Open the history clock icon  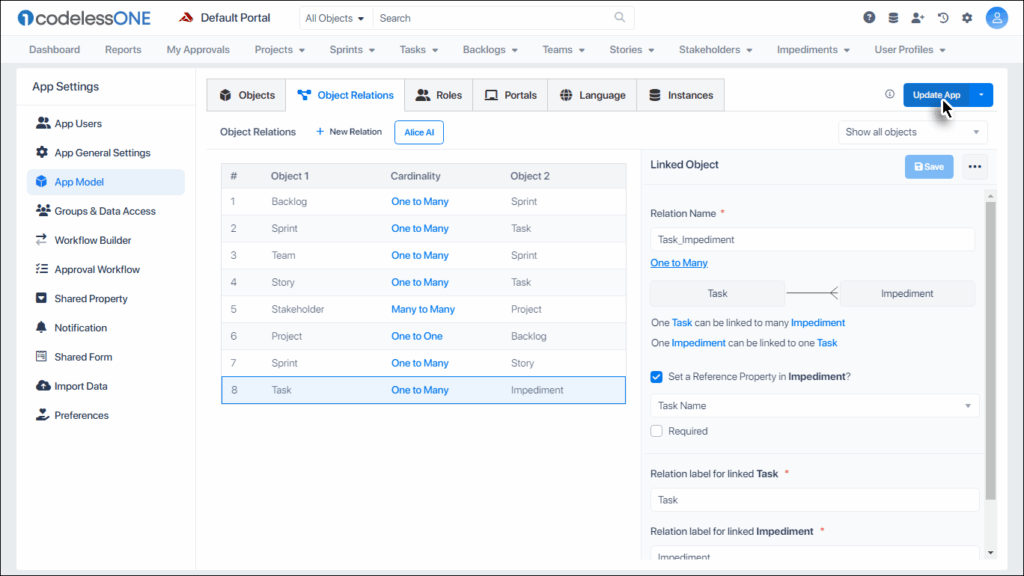942,18
